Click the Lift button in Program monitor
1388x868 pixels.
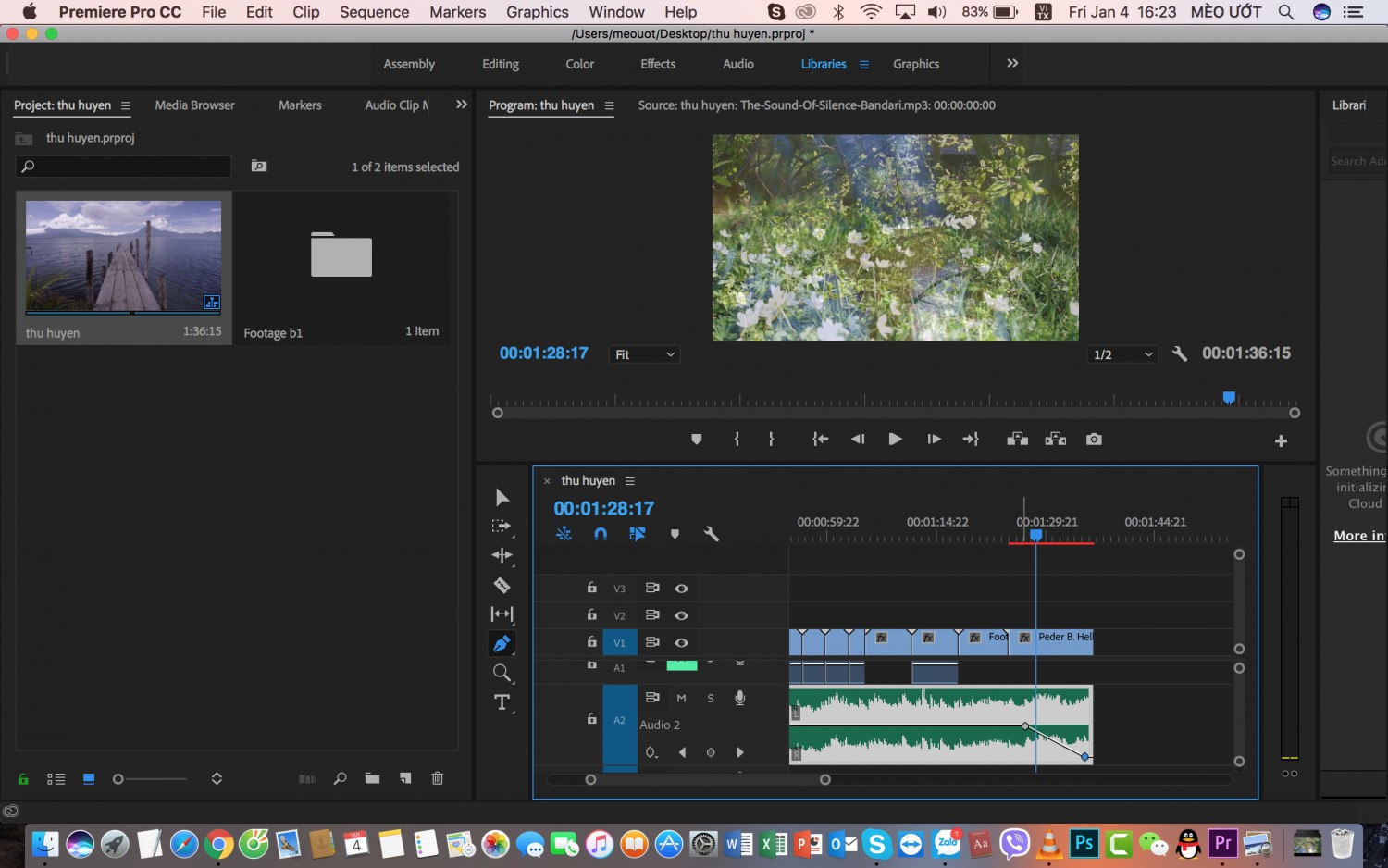tap(1017, 439)
